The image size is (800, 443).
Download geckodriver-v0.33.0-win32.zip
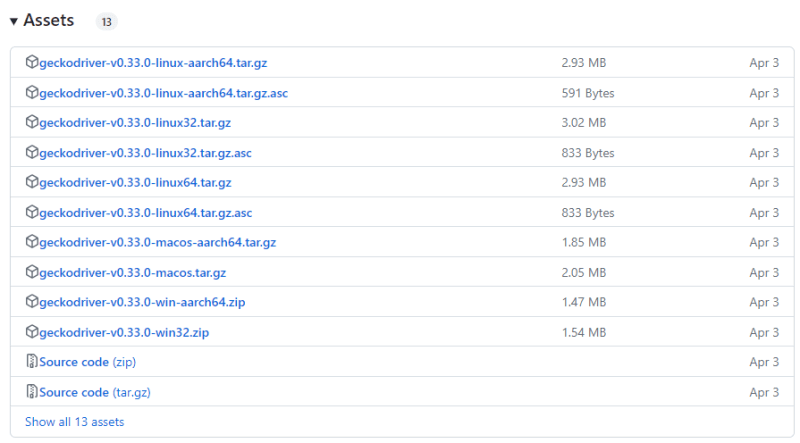(124, 332)
